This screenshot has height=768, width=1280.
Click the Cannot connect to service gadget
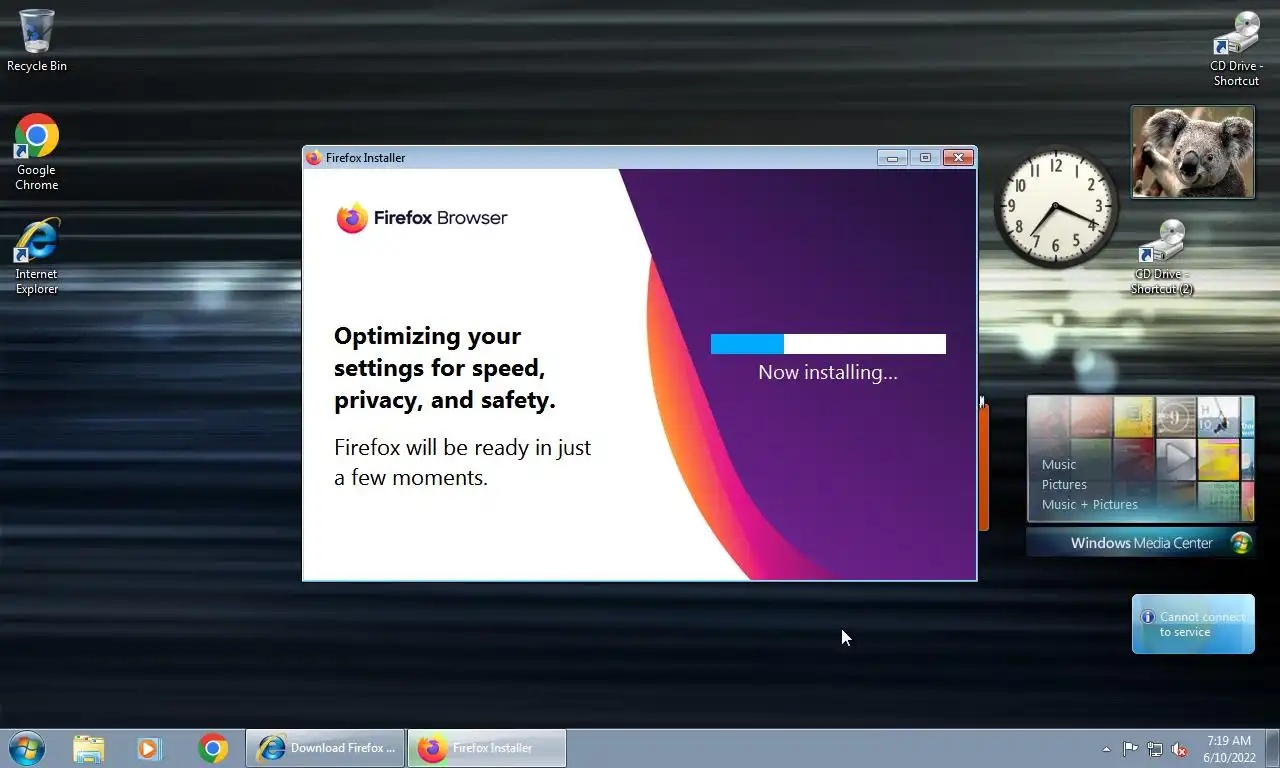(x=1193, y=624)
